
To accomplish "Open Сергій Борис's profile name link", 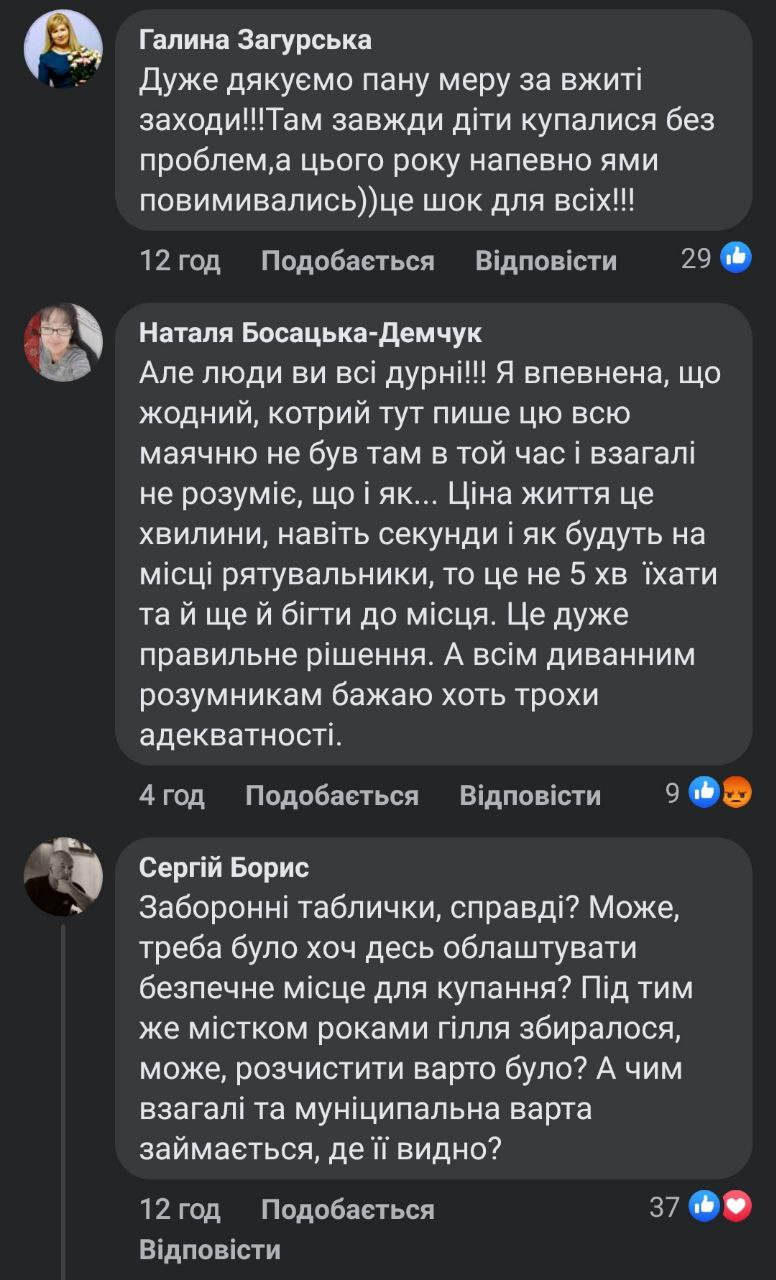I will click(x=224, y=867).
